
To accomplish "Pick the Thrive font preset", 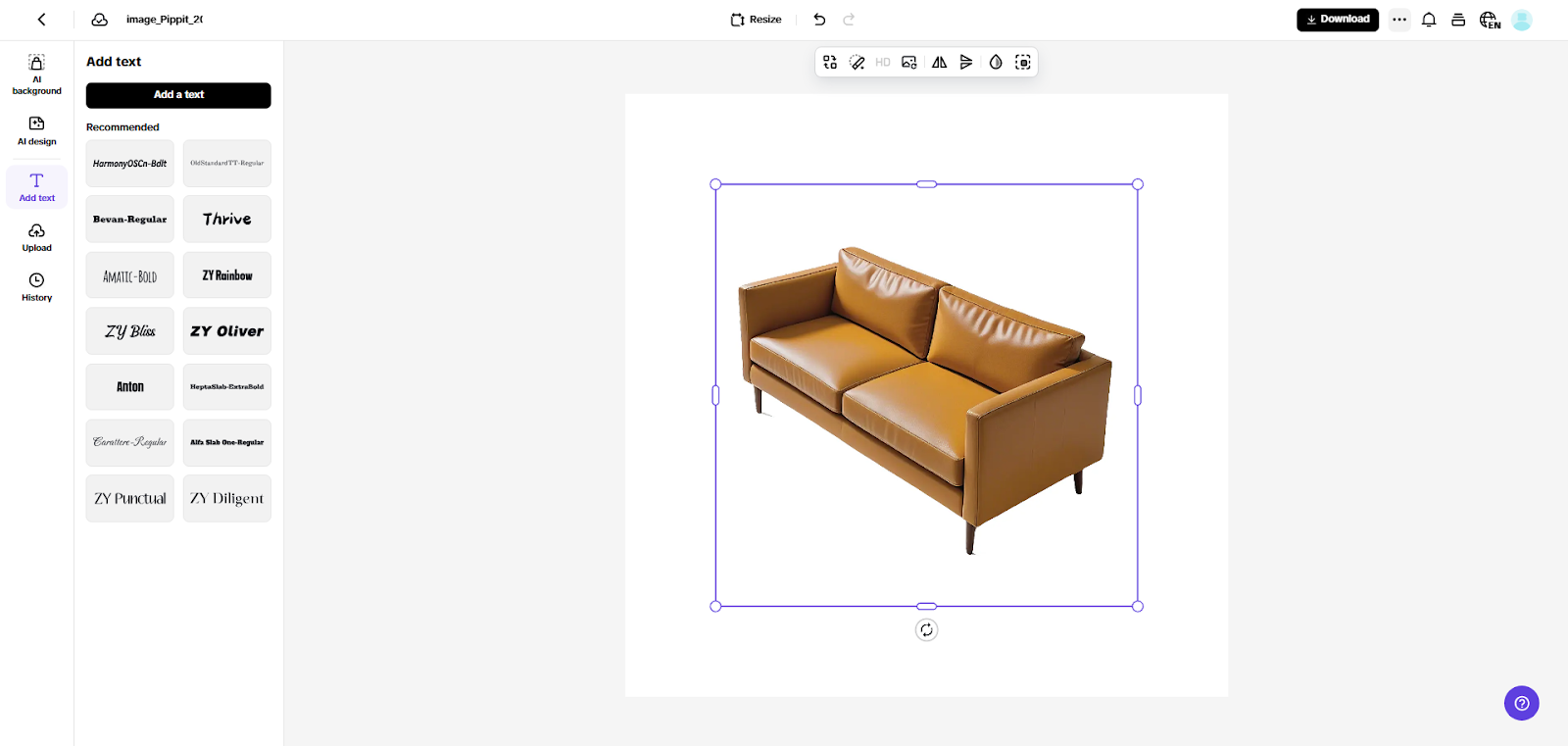I will [x=227, y=220].
